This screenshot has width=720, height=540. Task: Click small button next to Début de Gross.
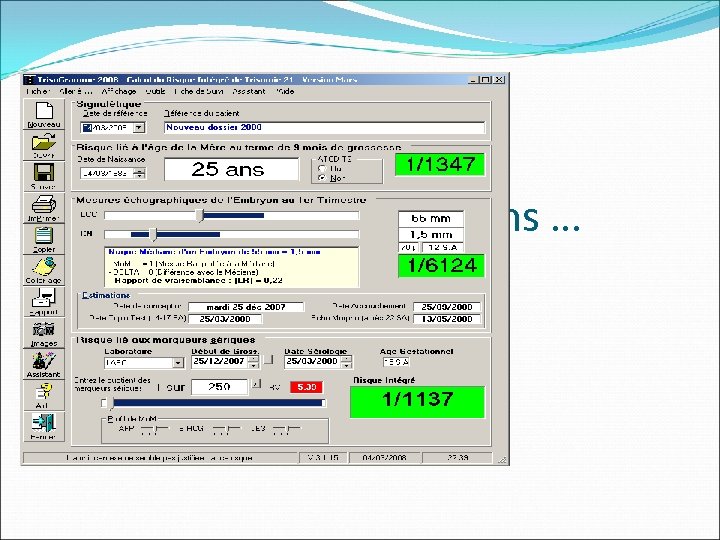point(269,360)
